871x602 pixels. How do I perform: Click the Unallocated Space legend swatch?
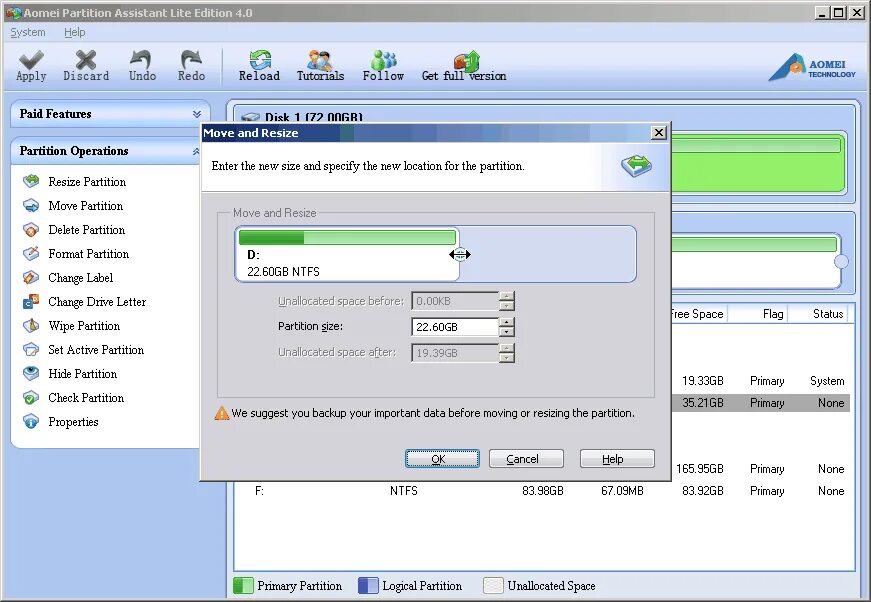(x=493, y=585)
